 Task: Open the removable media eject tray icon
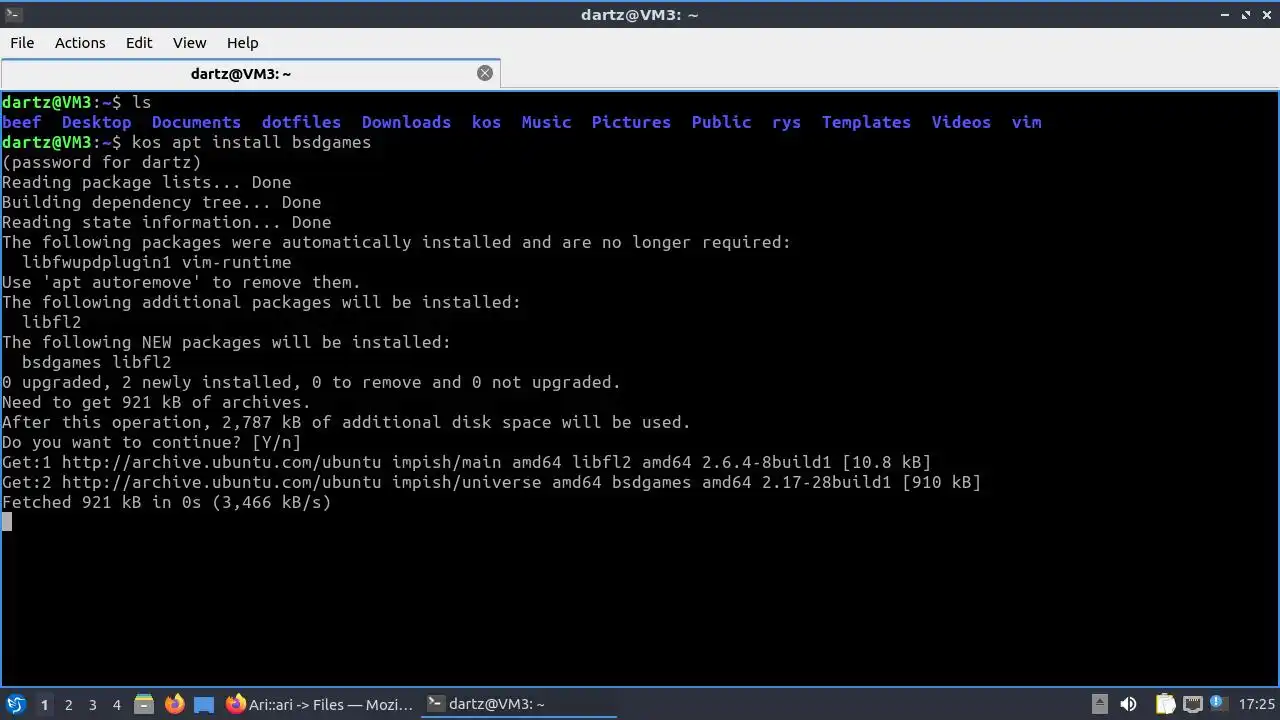tap(1099, 704)
